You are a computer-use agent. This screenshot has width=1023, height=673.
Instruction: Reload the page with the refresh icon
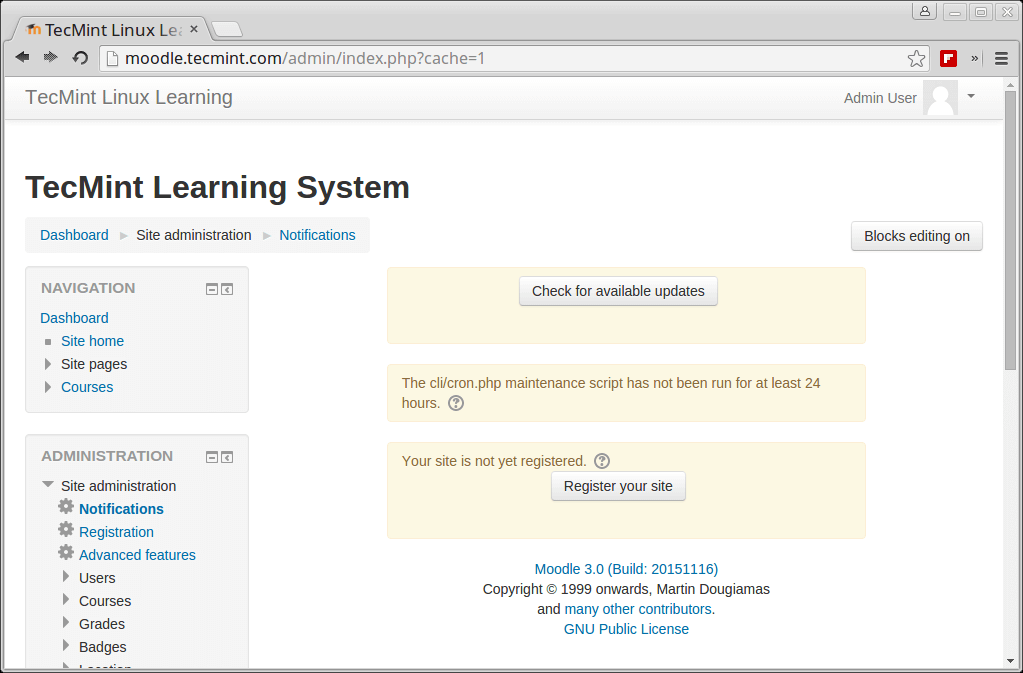[x=80, y=58]
